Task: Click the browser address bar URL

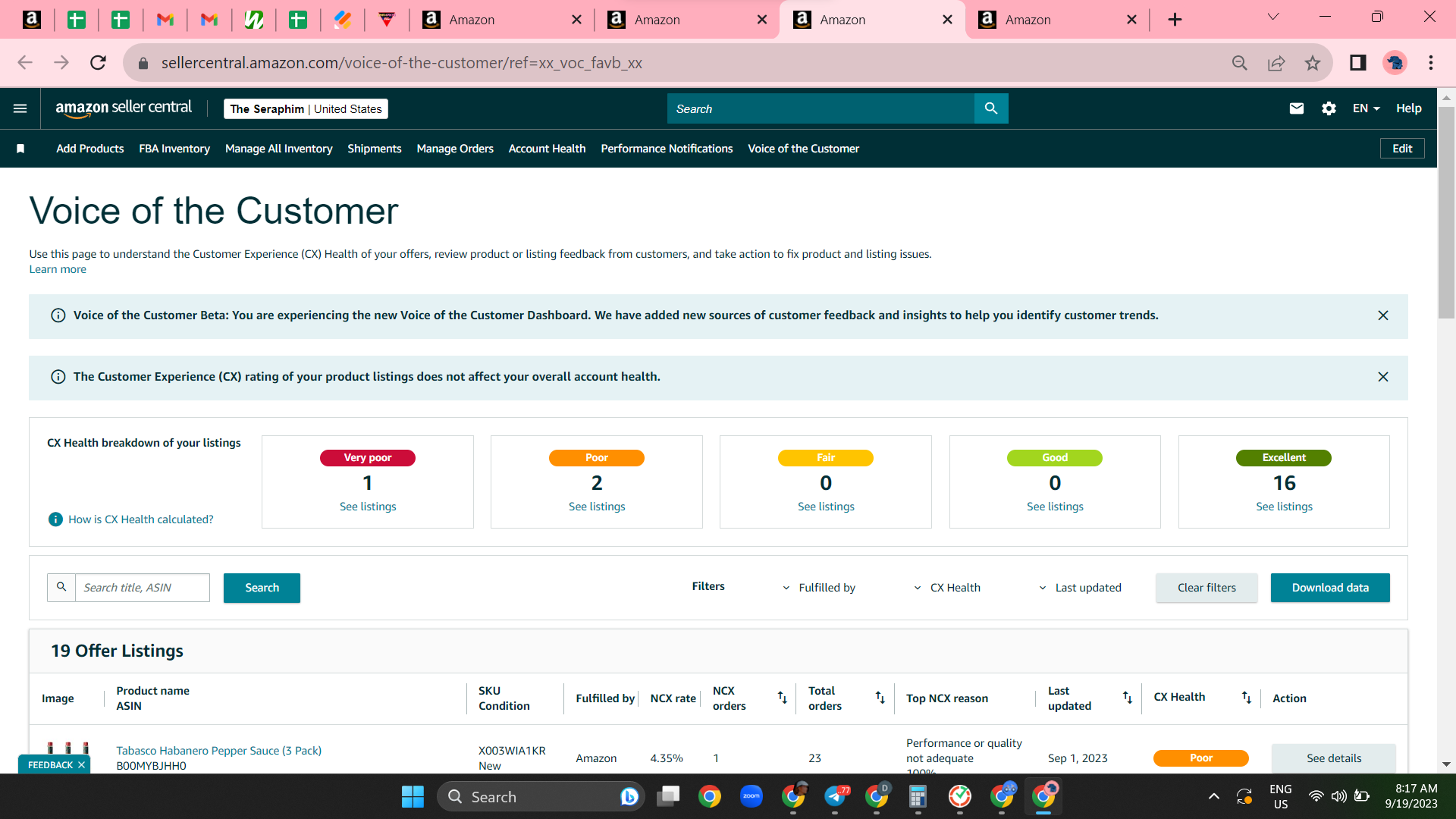Action: pos(402,63)
